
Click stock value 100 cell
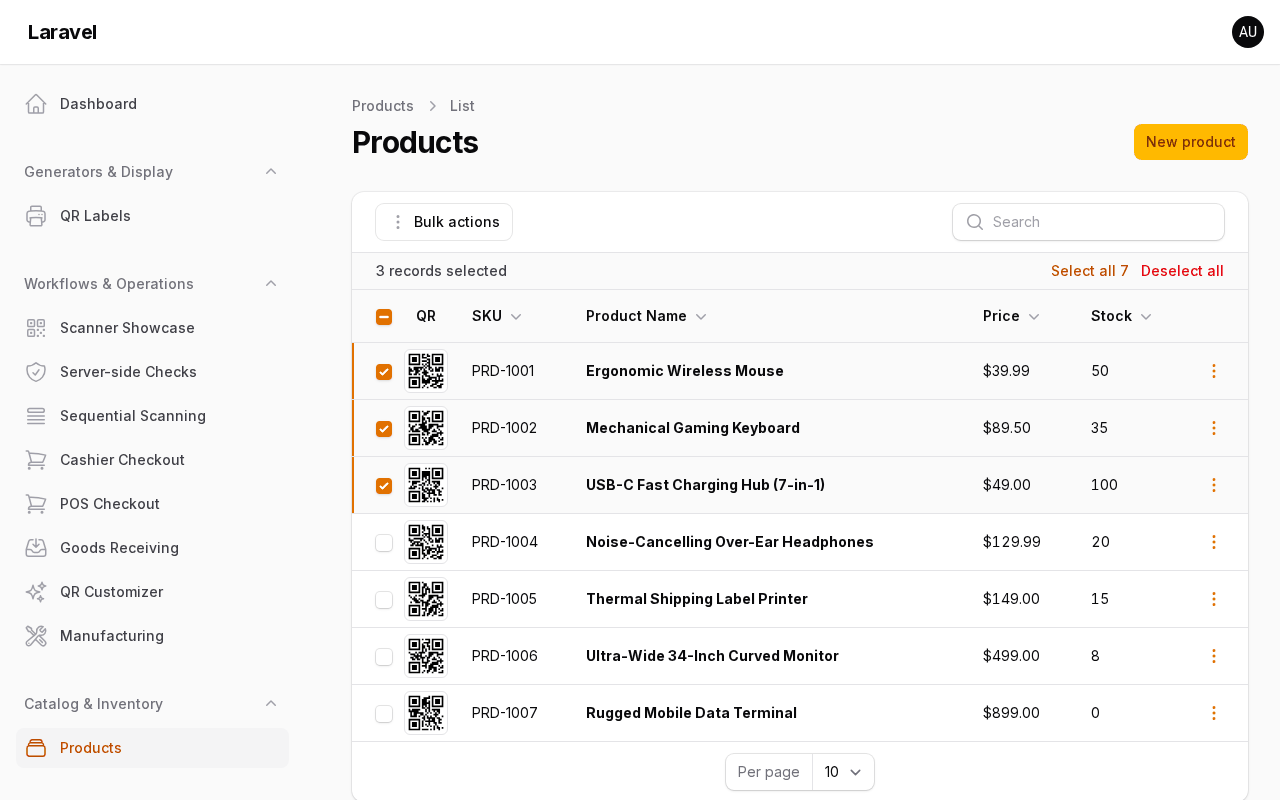click(x=1104, y=485)
